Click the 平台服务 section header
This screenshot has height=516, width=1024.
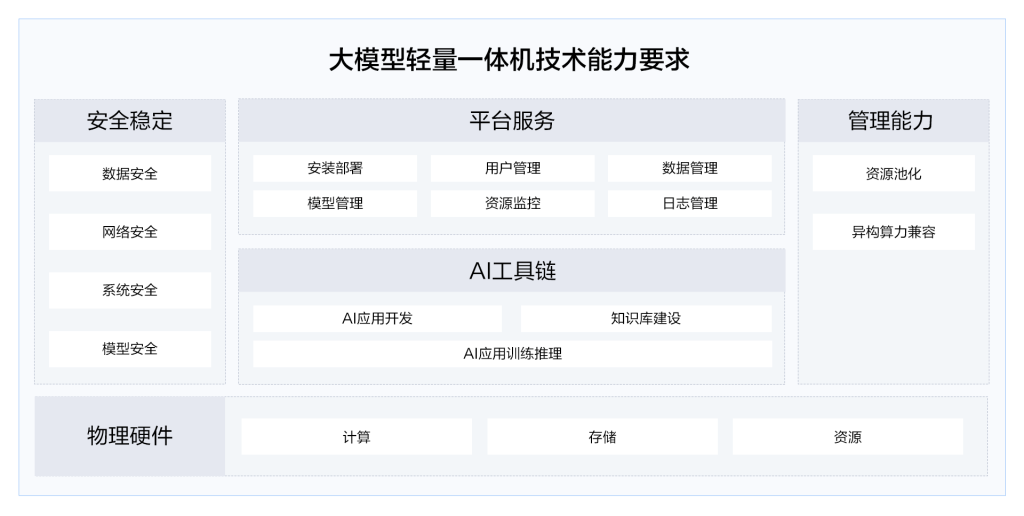[x=511, y=121]
